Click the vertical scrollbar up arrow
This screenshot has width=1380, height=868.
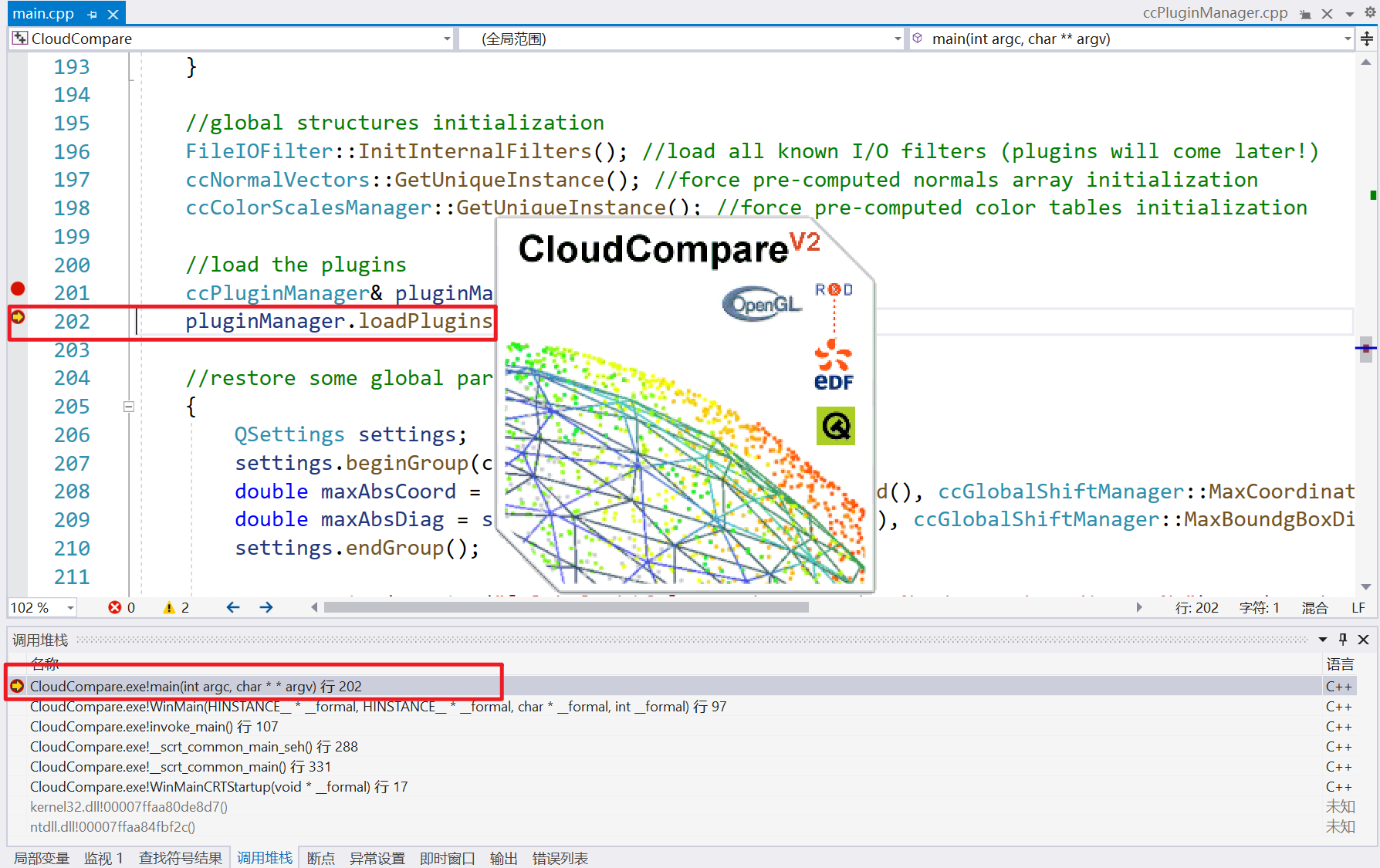[1366, 62]
